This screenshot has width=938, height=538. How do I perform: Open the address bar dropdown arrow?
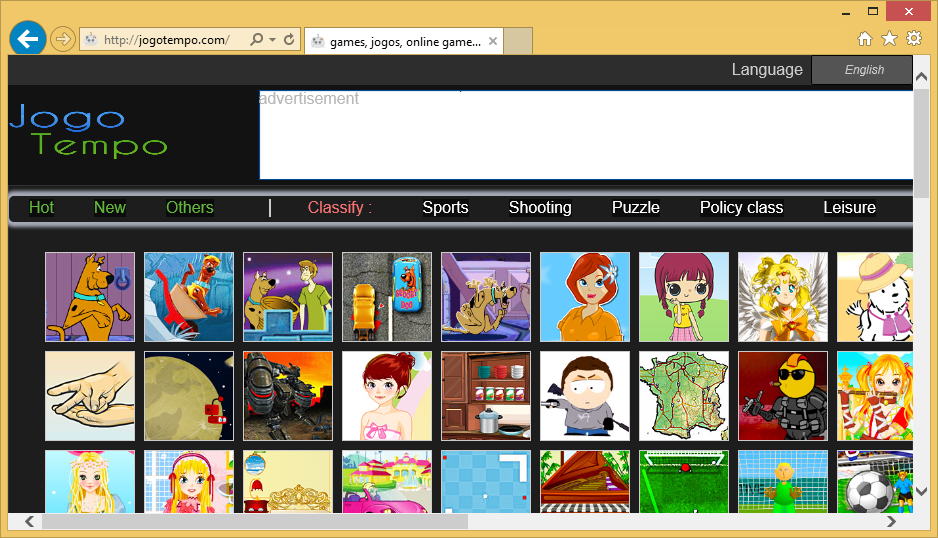coord(272,39)
